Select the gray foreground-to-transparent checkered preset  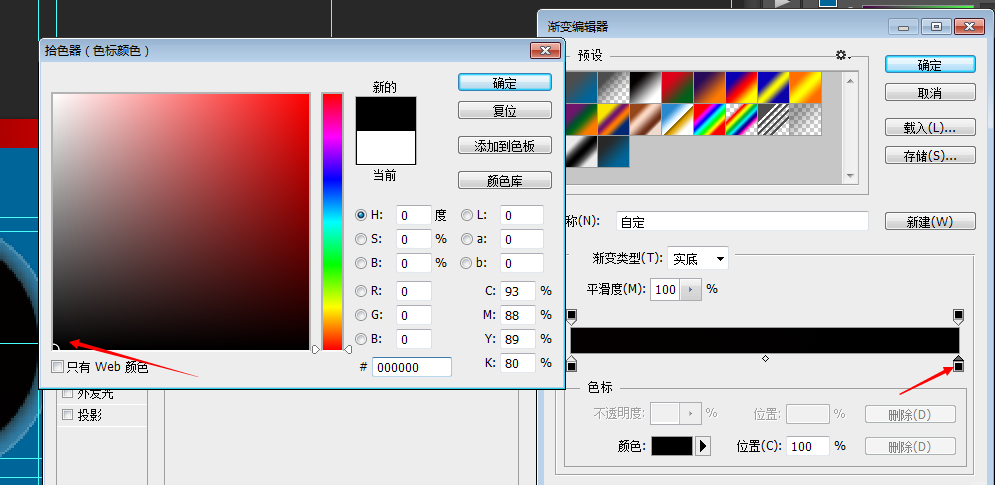point(613,87)
